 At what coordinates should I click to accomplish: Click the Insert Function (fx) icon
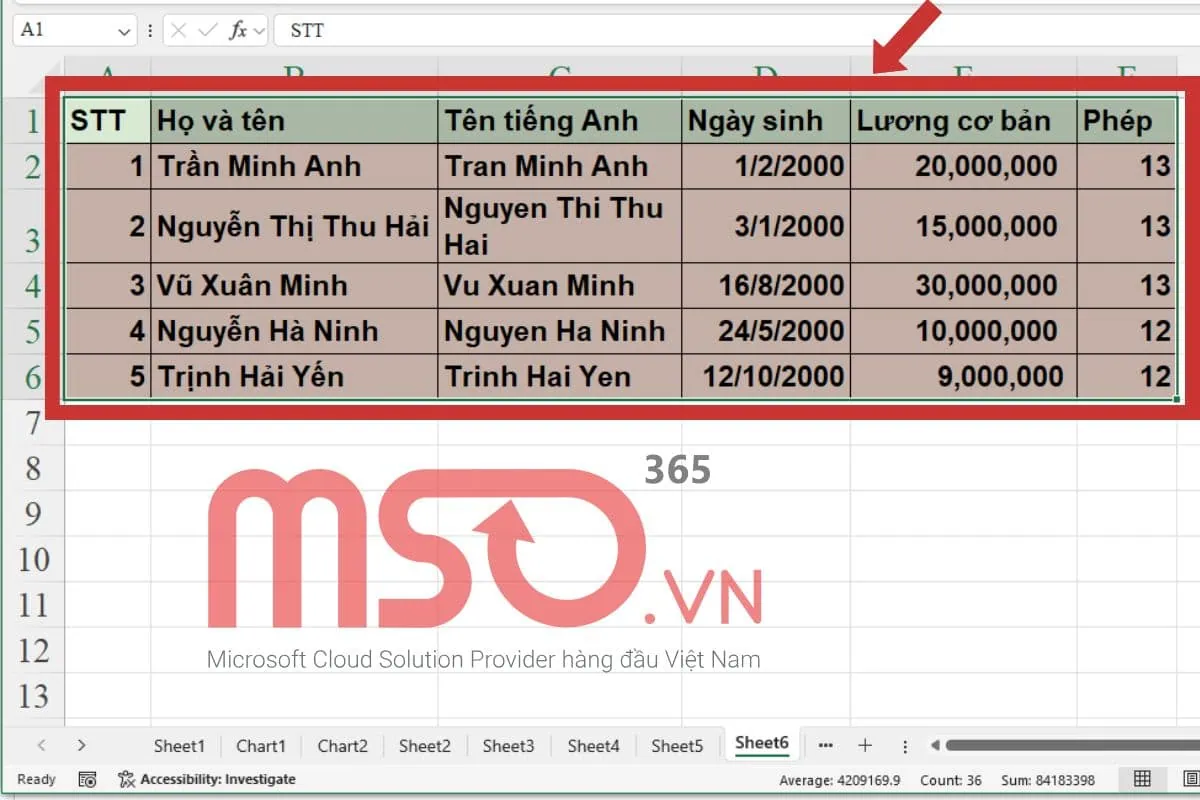(x=238, y=30)
